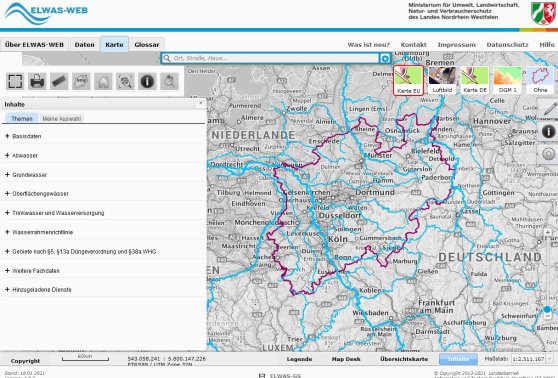The image size is (558, 378).
Task: Open map settings gear on right sidebar
Action: coord(548,154)
